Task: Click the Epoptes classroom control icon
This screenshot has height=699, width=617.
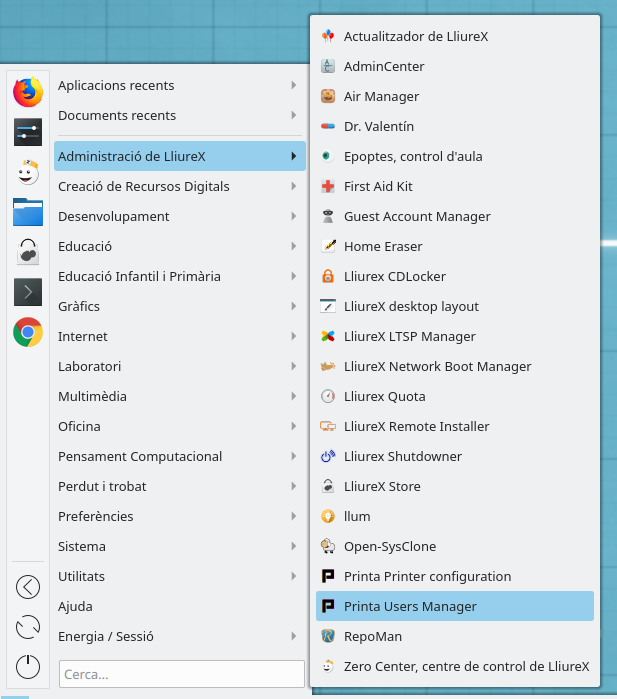Action: click(x=327, y=156)
